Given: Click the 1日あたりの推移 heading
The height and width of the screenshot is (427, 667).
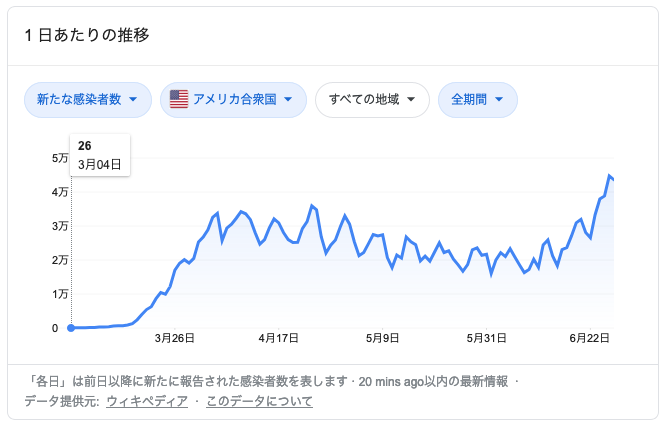Looking at the screenshot, I should coord(87,35).
